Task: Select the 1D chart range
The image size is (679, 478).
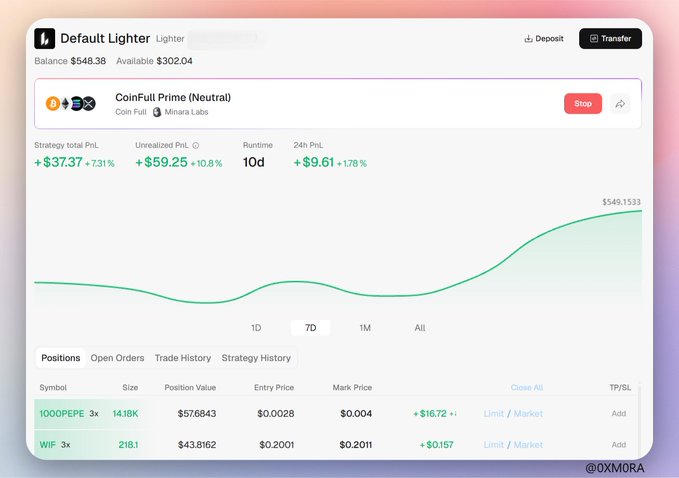Action: (256, 328)
